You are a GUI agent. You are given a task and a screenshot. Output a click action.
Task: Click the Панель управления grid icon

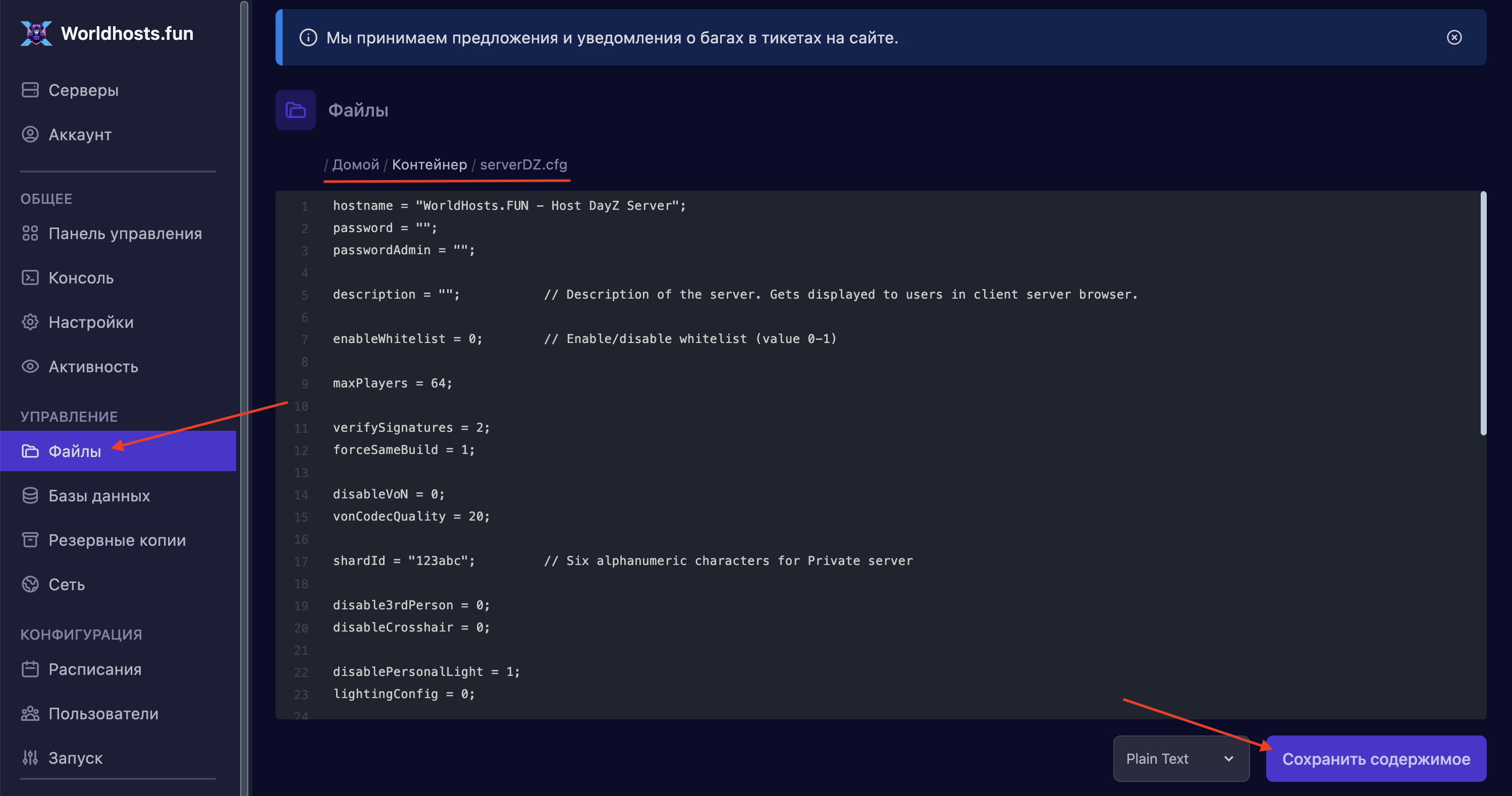click(x=30, y=234)
